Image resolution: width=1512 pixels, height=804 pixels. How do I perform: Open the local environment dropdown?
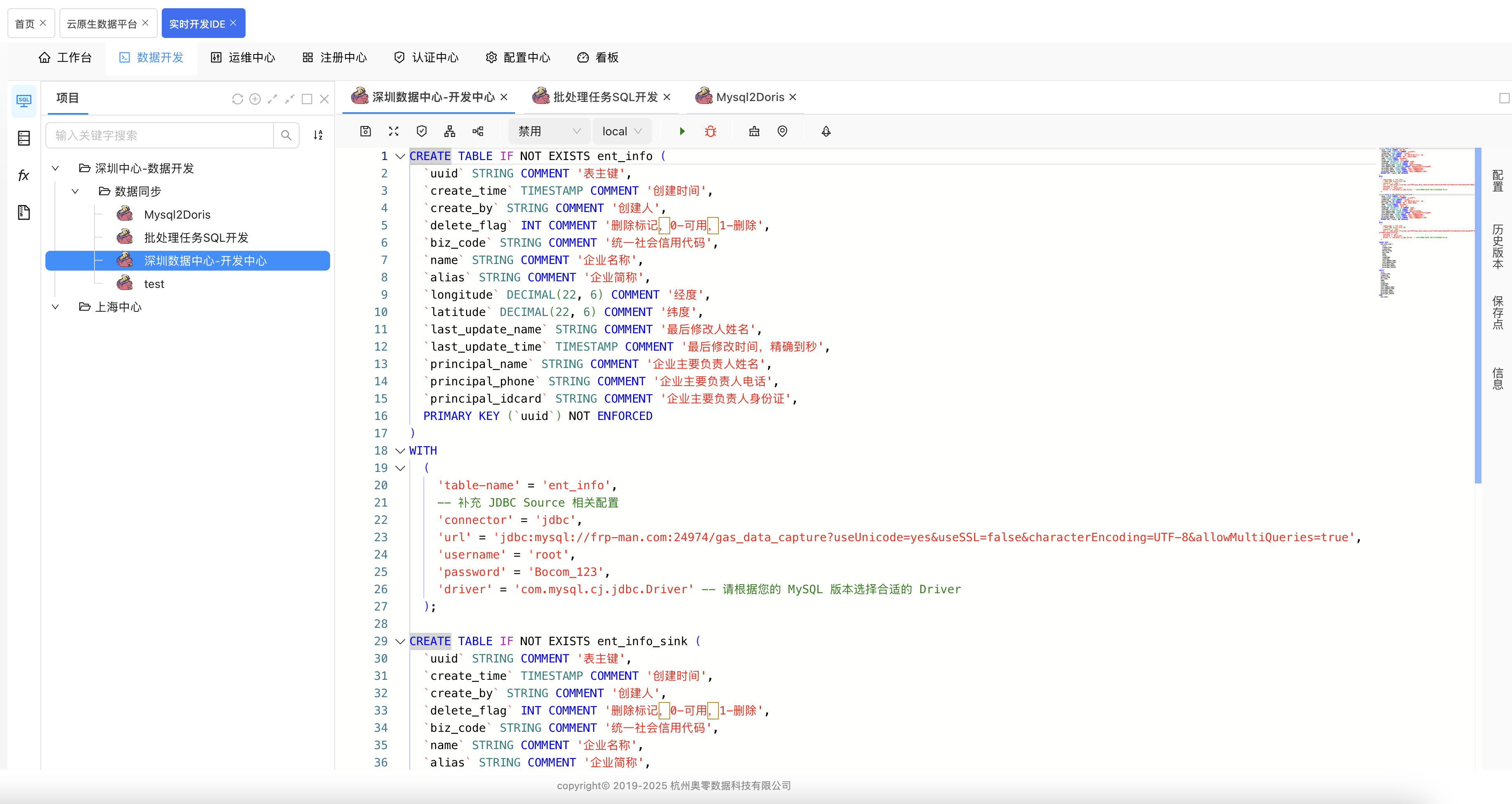(x=621, y=132)
